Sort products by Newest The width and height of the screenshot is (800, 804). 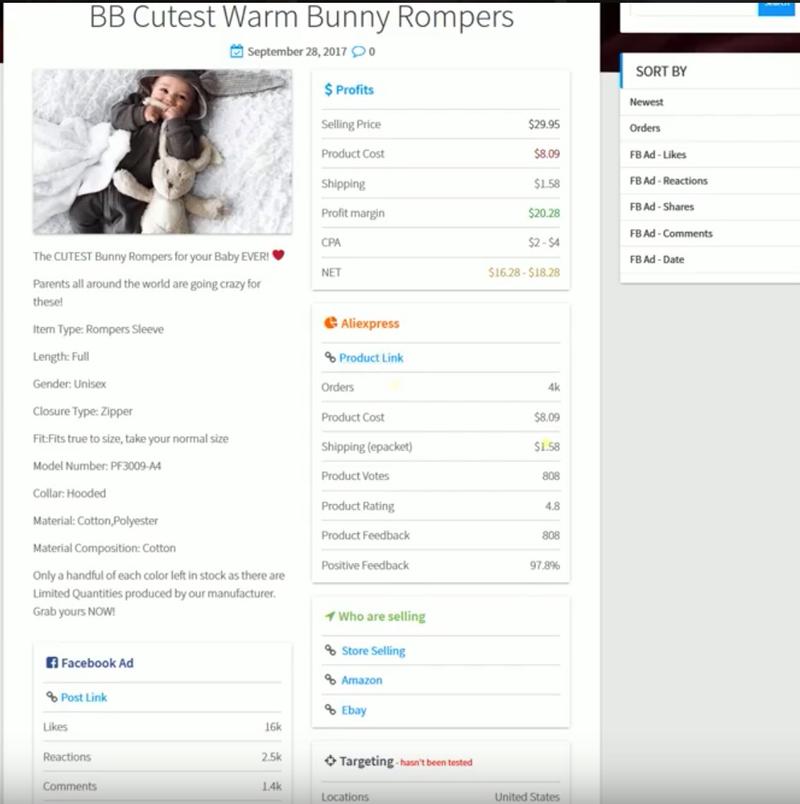[647, 102]
